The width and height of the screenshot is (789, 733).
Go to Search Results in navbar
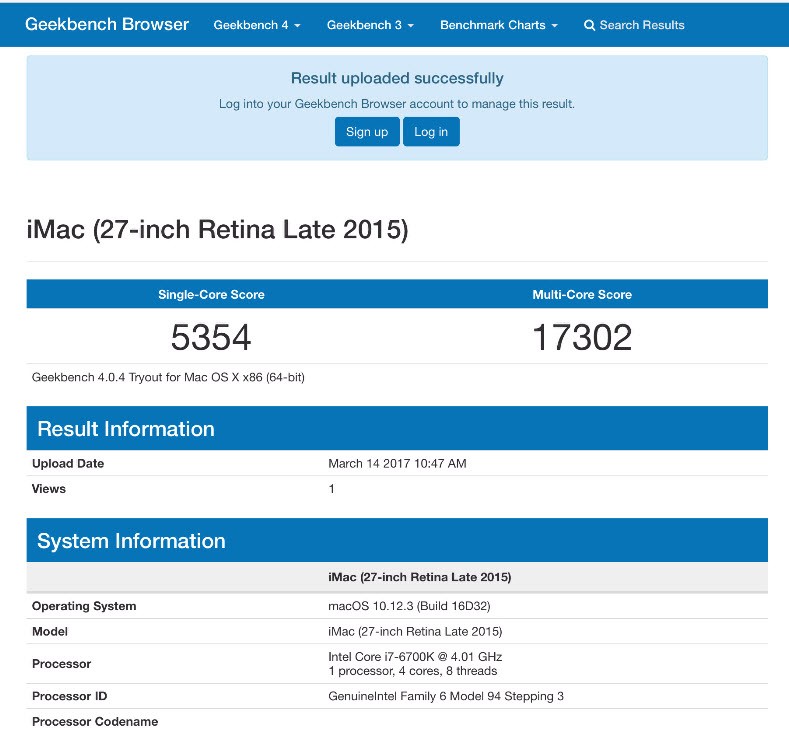[x=641, y=25]
